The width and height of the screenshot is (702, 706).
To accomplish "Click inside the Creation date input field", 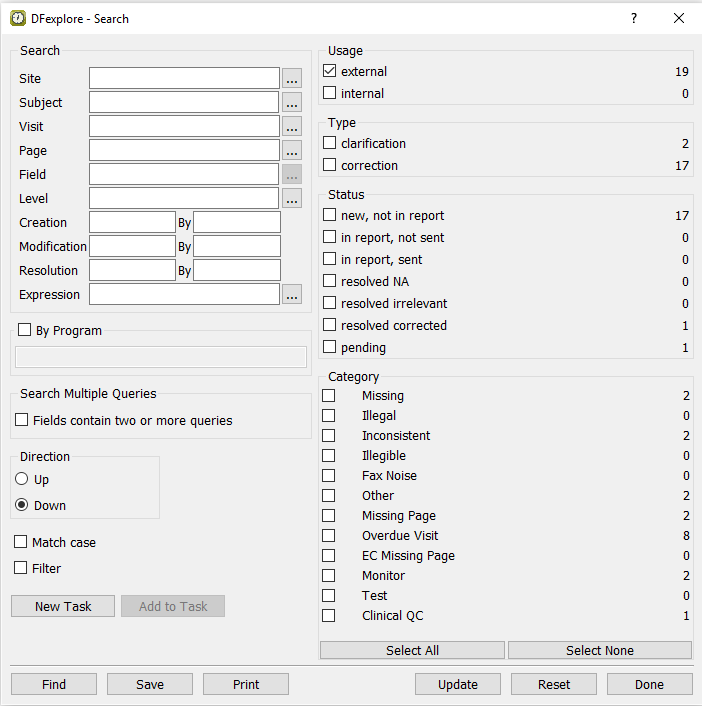I will [x=132, y=223].
